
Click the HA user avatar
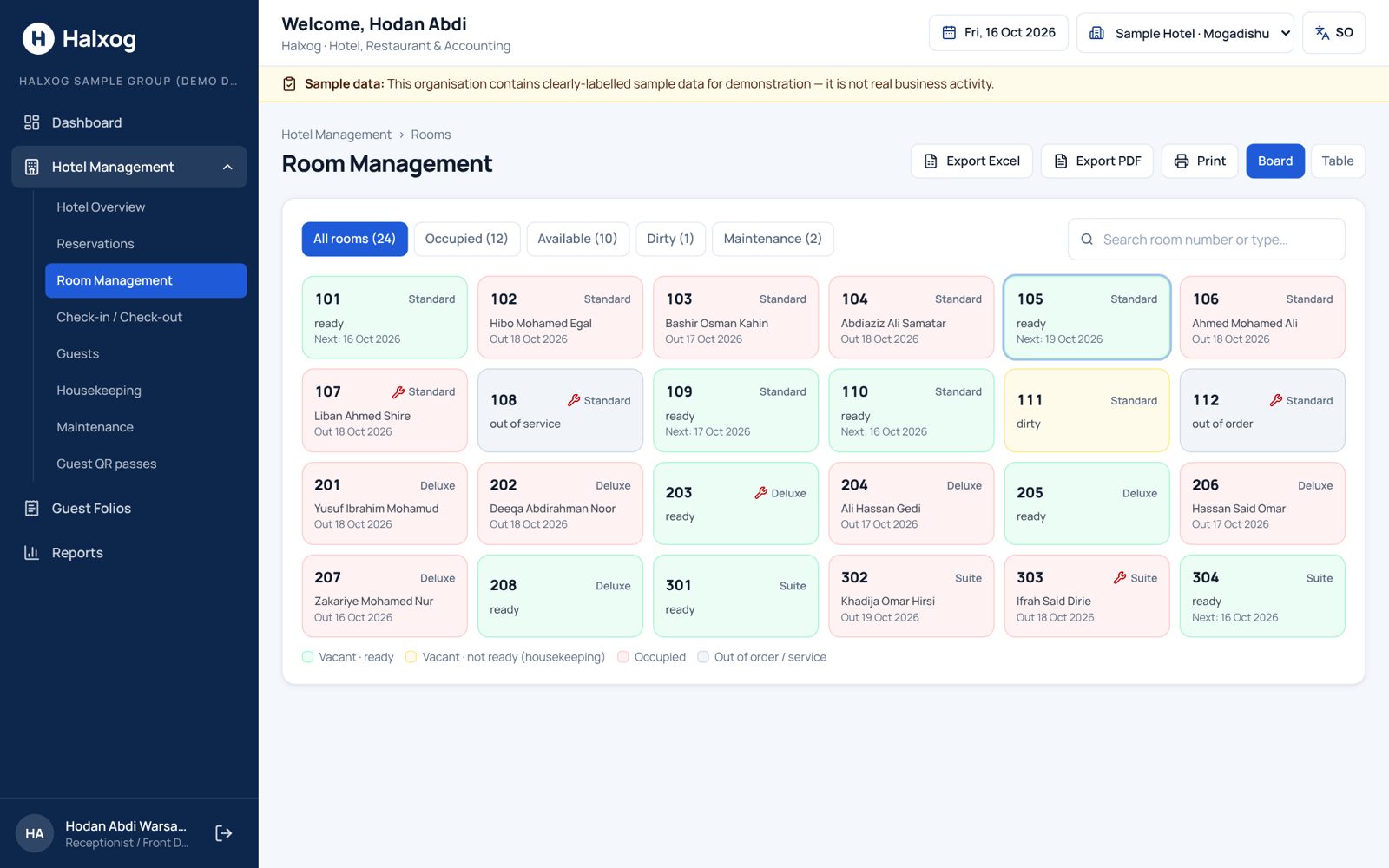(35, 834)
